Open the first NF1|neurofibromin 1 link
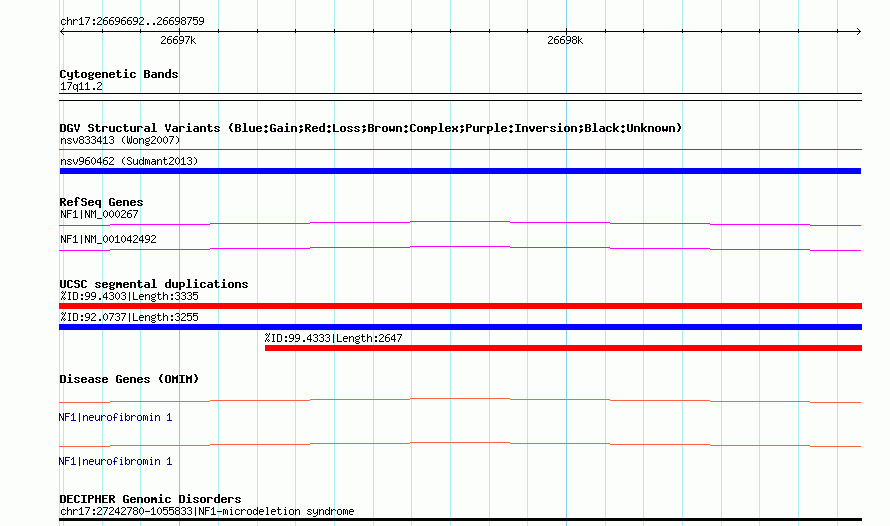 115,418
